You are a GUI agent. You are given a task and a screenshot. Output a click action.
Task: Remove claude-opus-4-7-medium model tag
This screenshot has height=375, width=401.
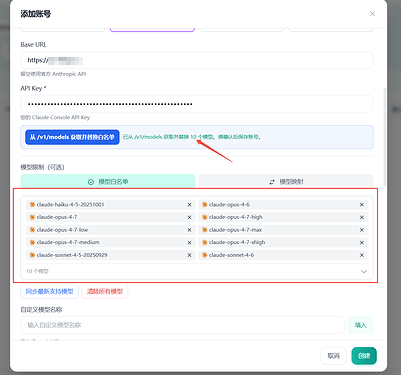click(189, 242)
